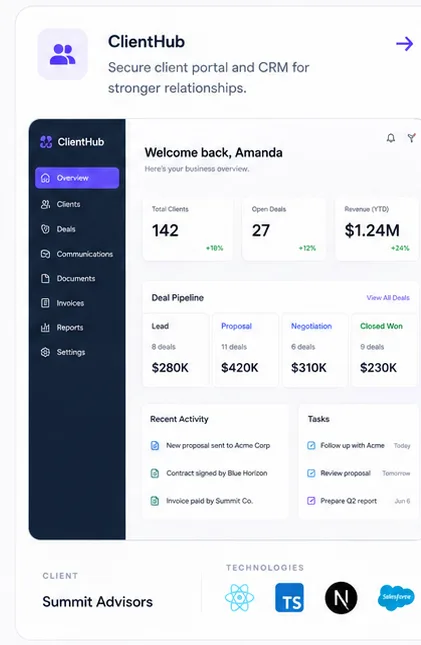Viewport: 421px width, 645px height.
Task: Click the ClientHub project title
Action: [147, 42]
